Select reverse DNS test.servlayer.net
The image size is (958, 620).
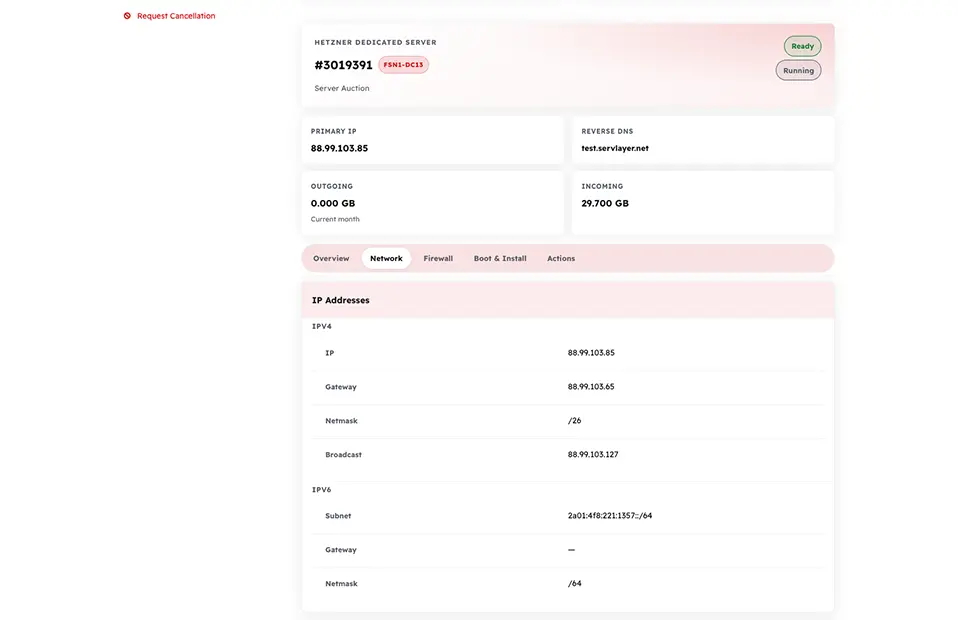pyautogui.click(x=615, y=148)
